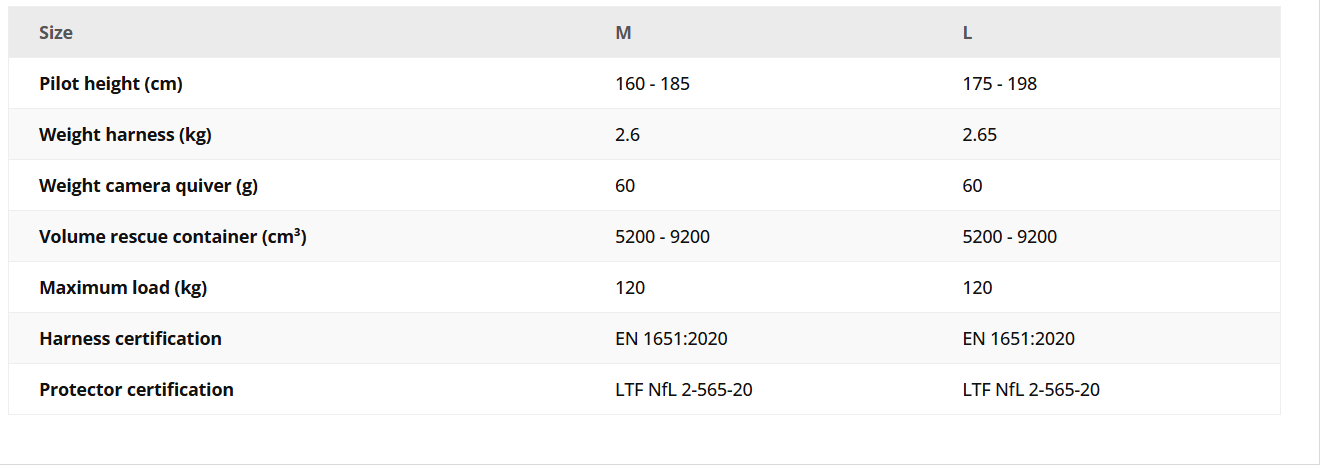The height and width of the screenshot is (476, 1325).
Task: Click the Size column header
Action: pos(56,33)
